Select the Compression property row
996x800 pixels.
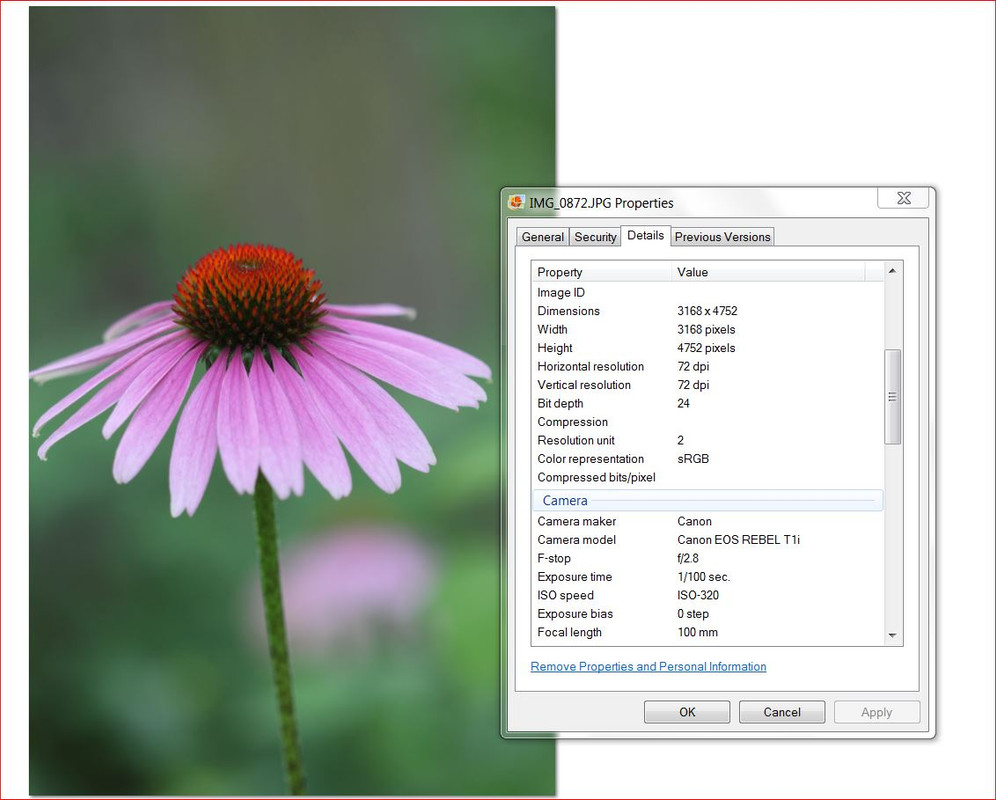[707, 422]
